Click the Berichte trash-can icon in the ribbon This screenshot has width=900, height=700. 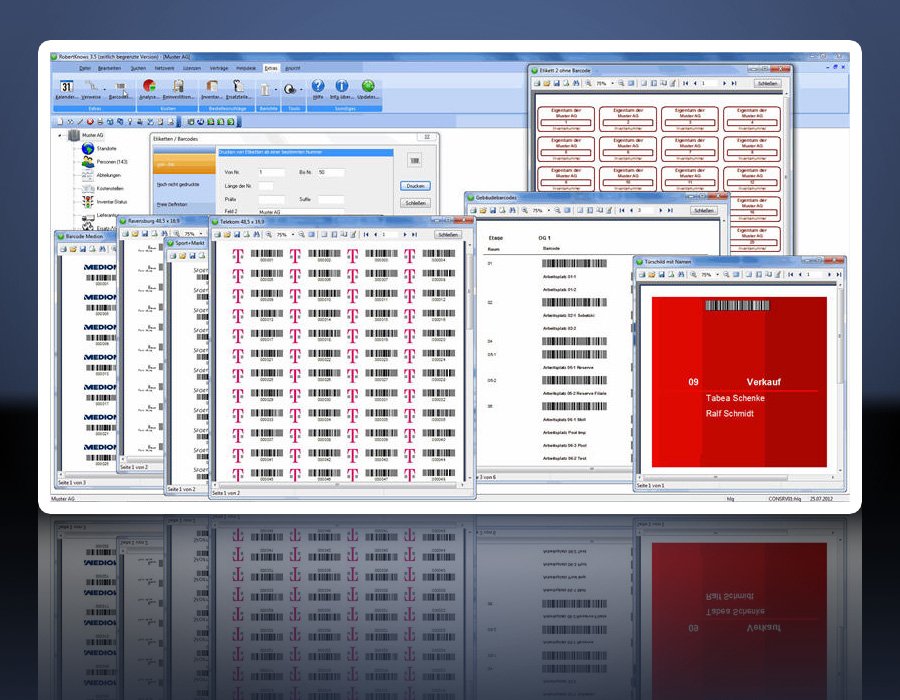point(265,90)
